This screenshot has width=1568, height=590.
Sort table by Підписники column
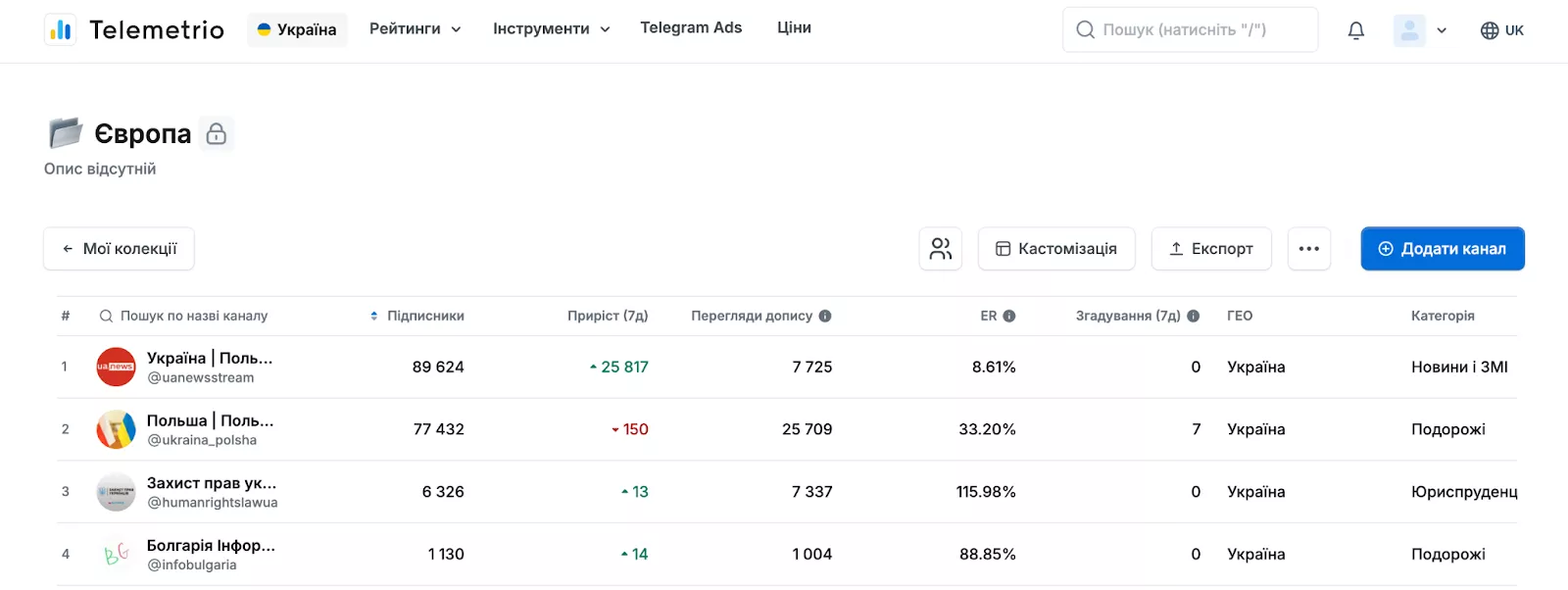tap(417, 316)
